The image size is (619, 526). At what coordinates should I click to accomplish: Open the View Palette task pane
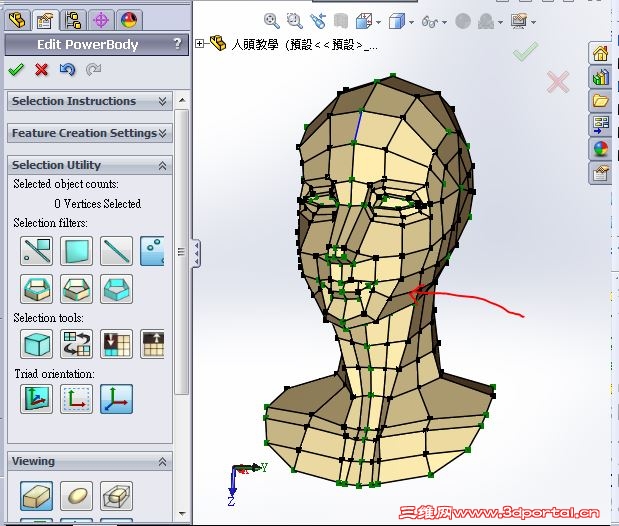point(600,125)
